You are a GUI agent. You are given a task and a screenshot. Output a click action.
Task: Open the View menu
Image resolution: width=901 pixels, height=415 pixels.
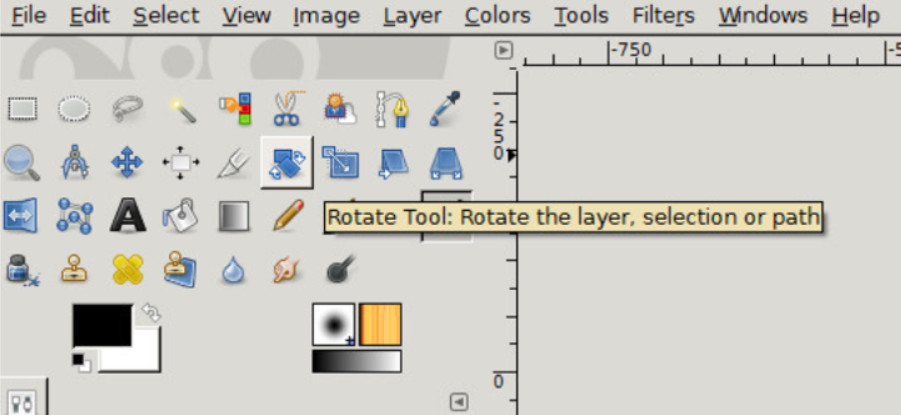coord(247,16)
